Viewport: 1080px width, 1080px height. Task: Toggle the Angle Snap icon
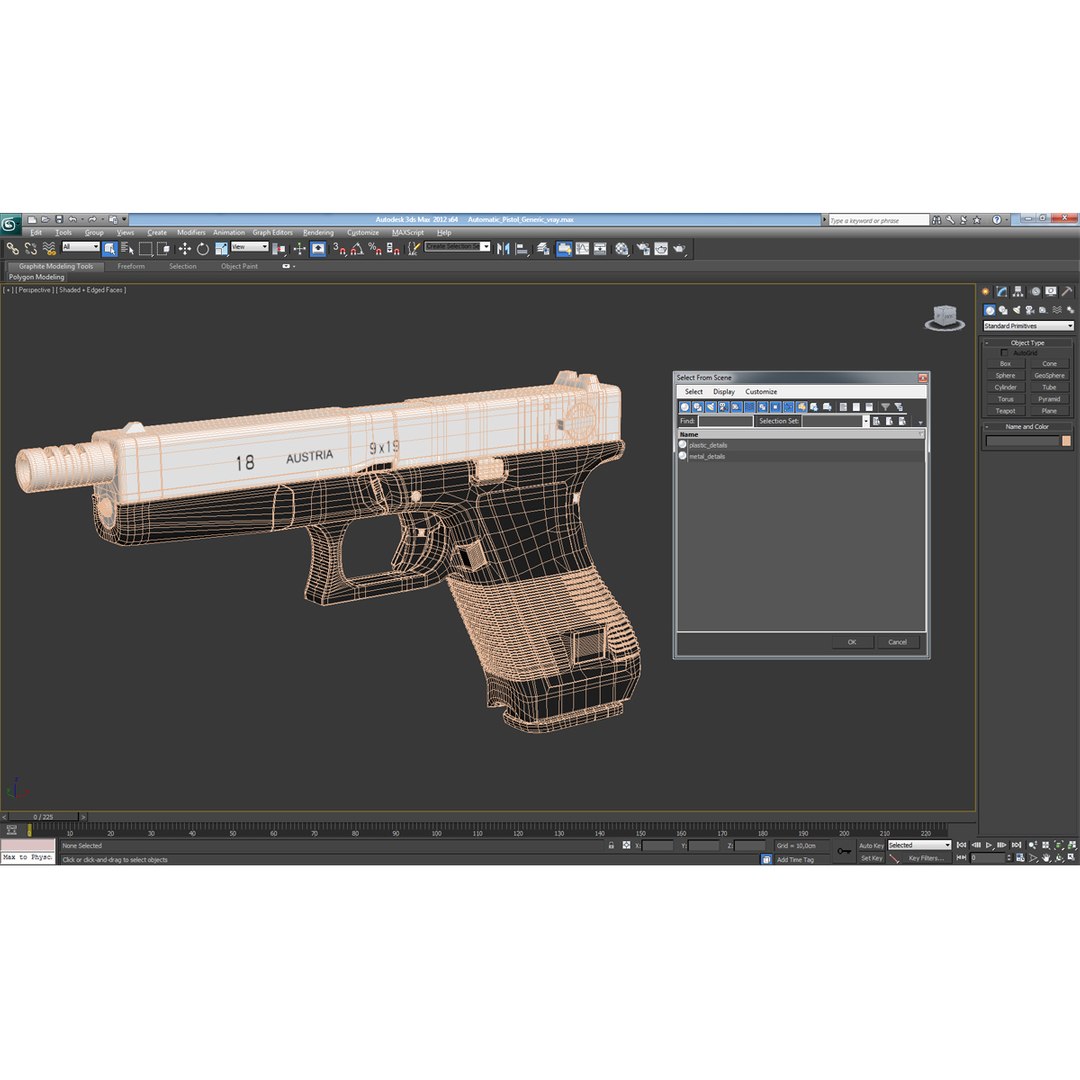pyautogui.click(x=357, y=249)
